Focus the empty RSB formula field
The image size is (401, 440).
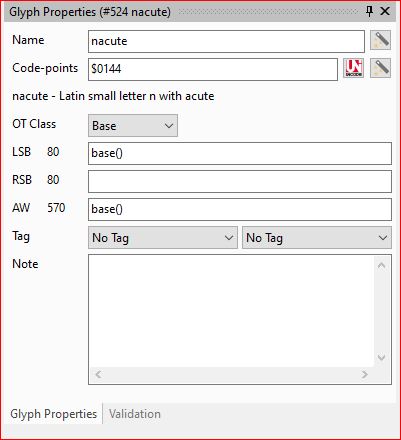point(240,181)
